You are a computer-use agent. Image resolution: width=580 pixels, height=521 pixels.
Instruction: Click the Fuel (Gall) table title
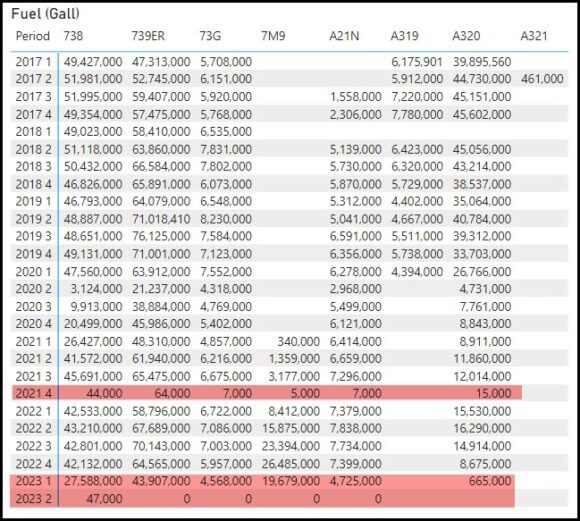click(45, 14)
